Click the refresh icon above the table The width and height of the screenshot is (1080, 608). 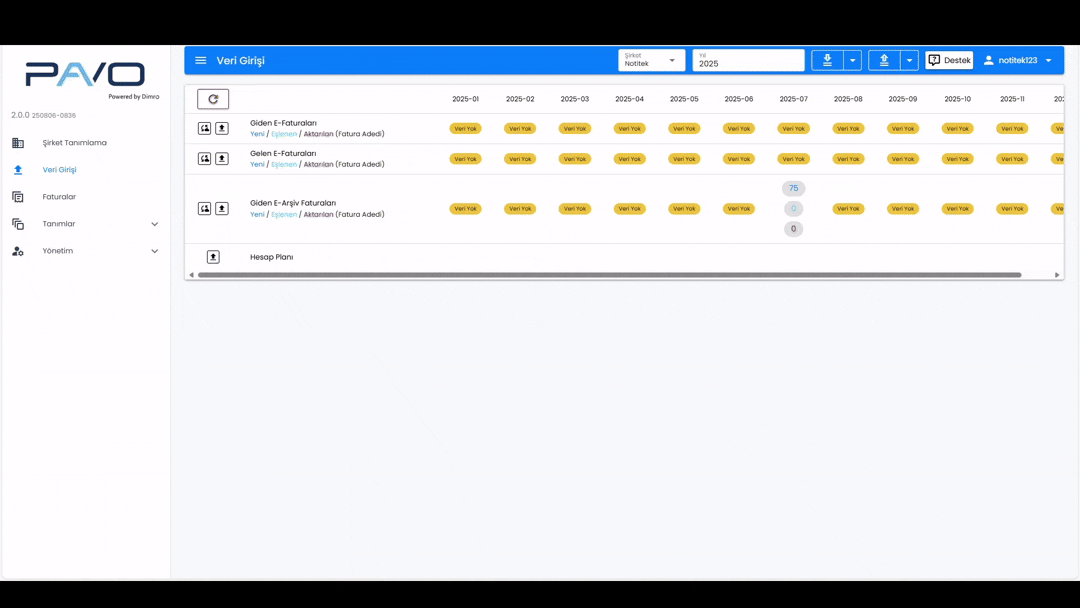click(213, 99)
